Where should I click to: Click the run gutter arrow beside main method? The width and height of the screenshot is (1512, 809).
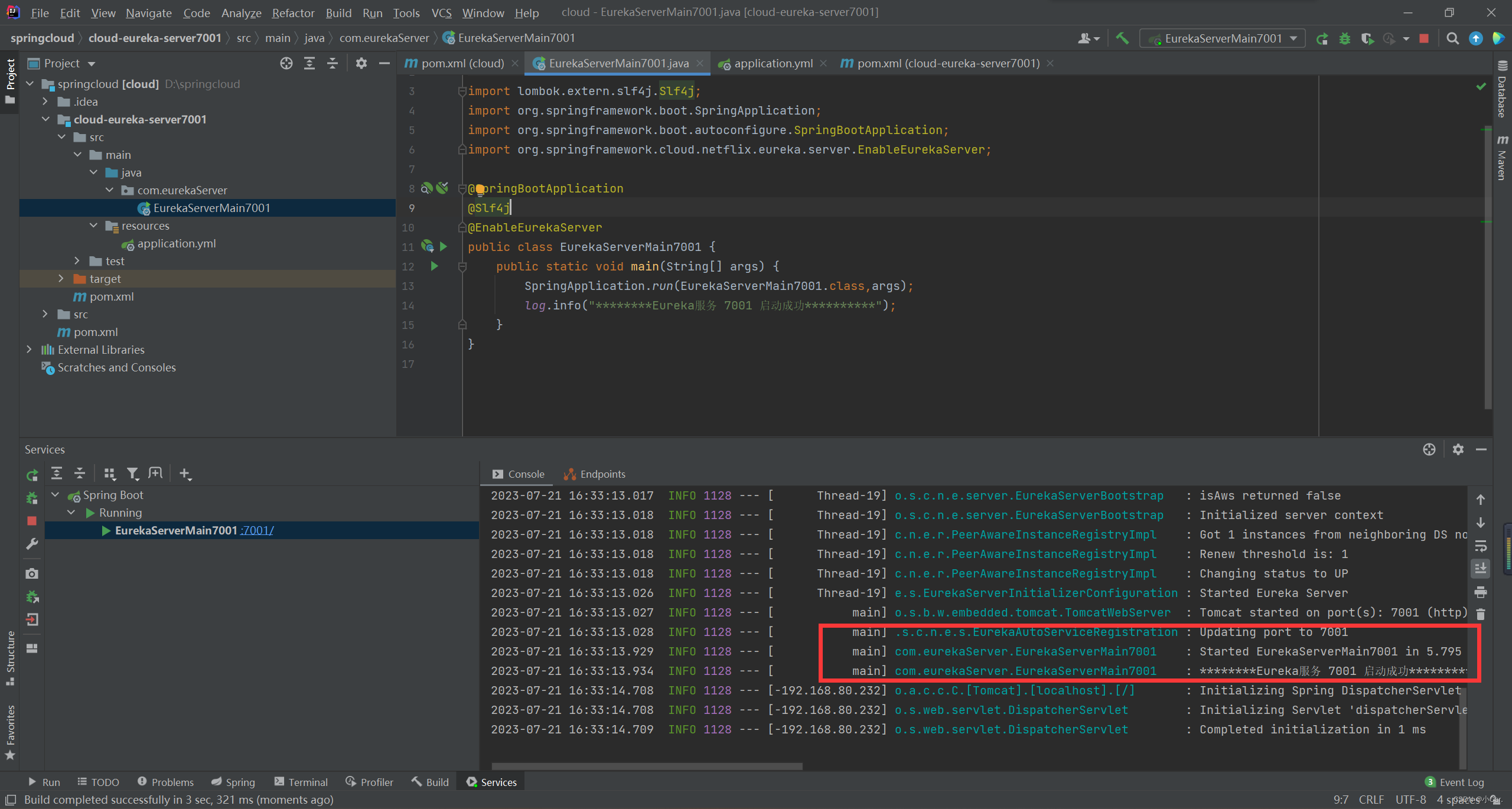[x=434, y=266]
